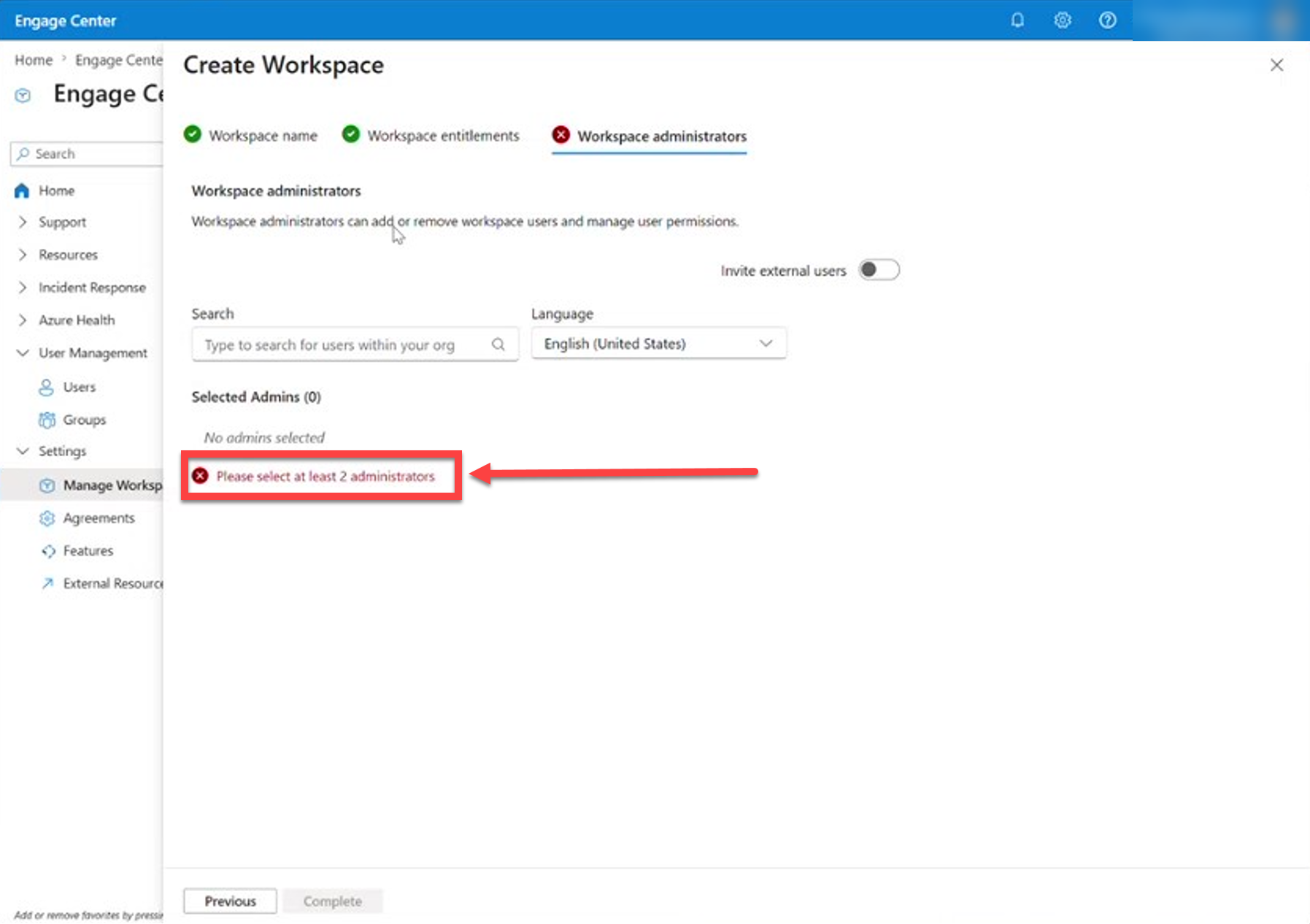This screenshot has width=1310, height=924.
Task: Expand the Azure Health section
Action: 23,320
